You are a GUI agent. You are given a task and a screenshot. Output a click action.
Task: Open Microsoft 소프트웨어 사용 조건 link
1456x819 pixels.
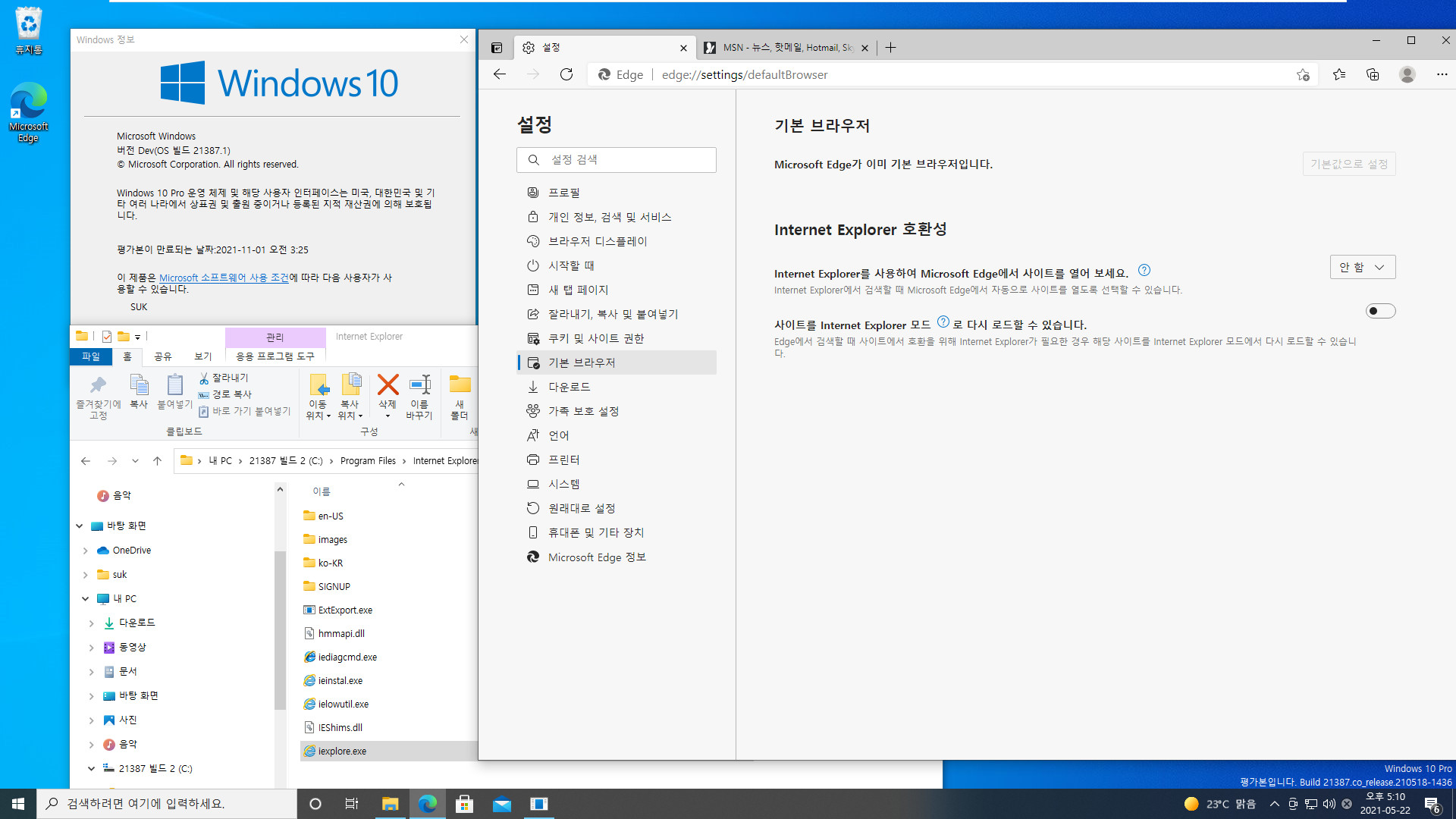click(x=224, y=278)
